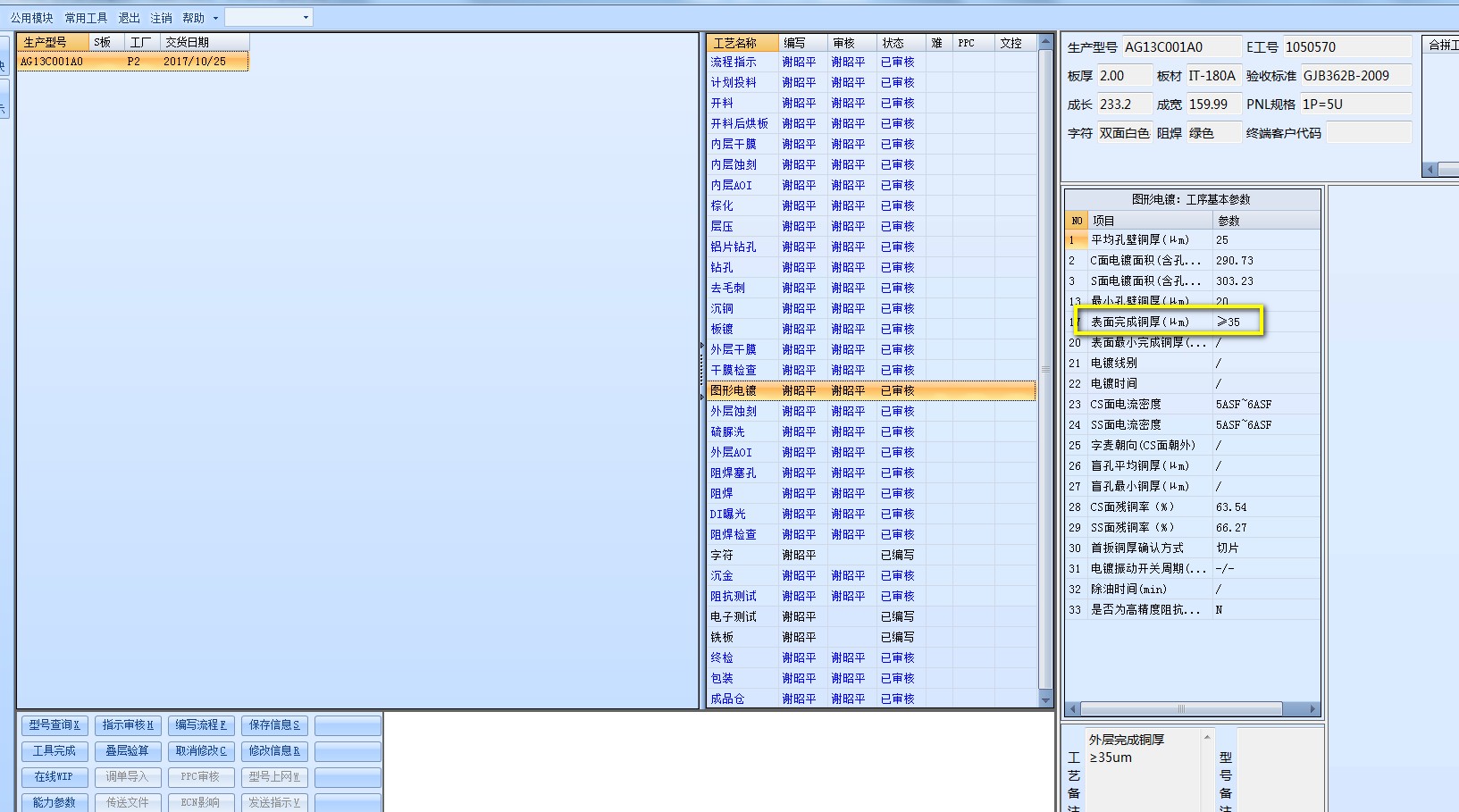
Task: Click the 状态 column header in the process list
Action: coord(901,43)
